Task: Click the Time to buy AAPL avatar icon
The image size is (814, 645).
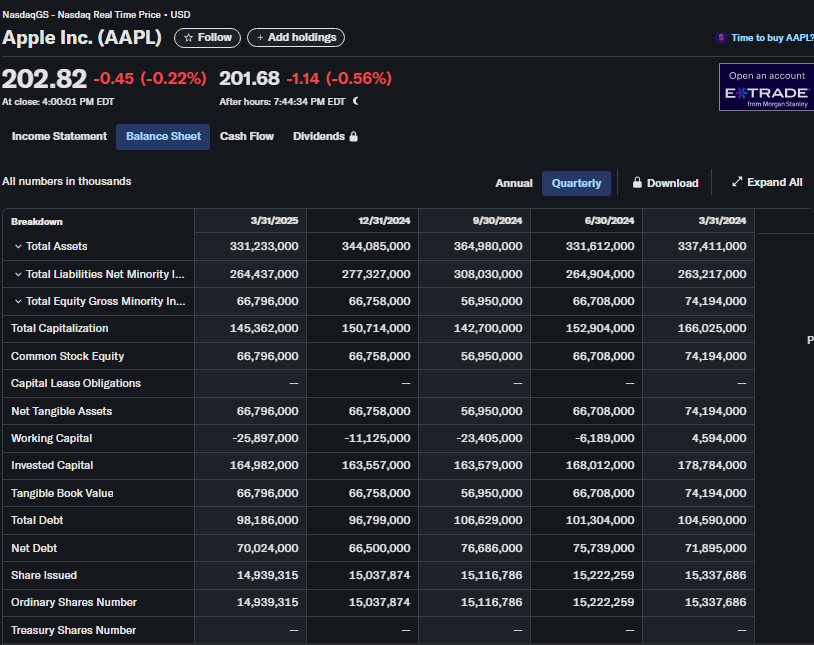Action: (x=721, y=37)
